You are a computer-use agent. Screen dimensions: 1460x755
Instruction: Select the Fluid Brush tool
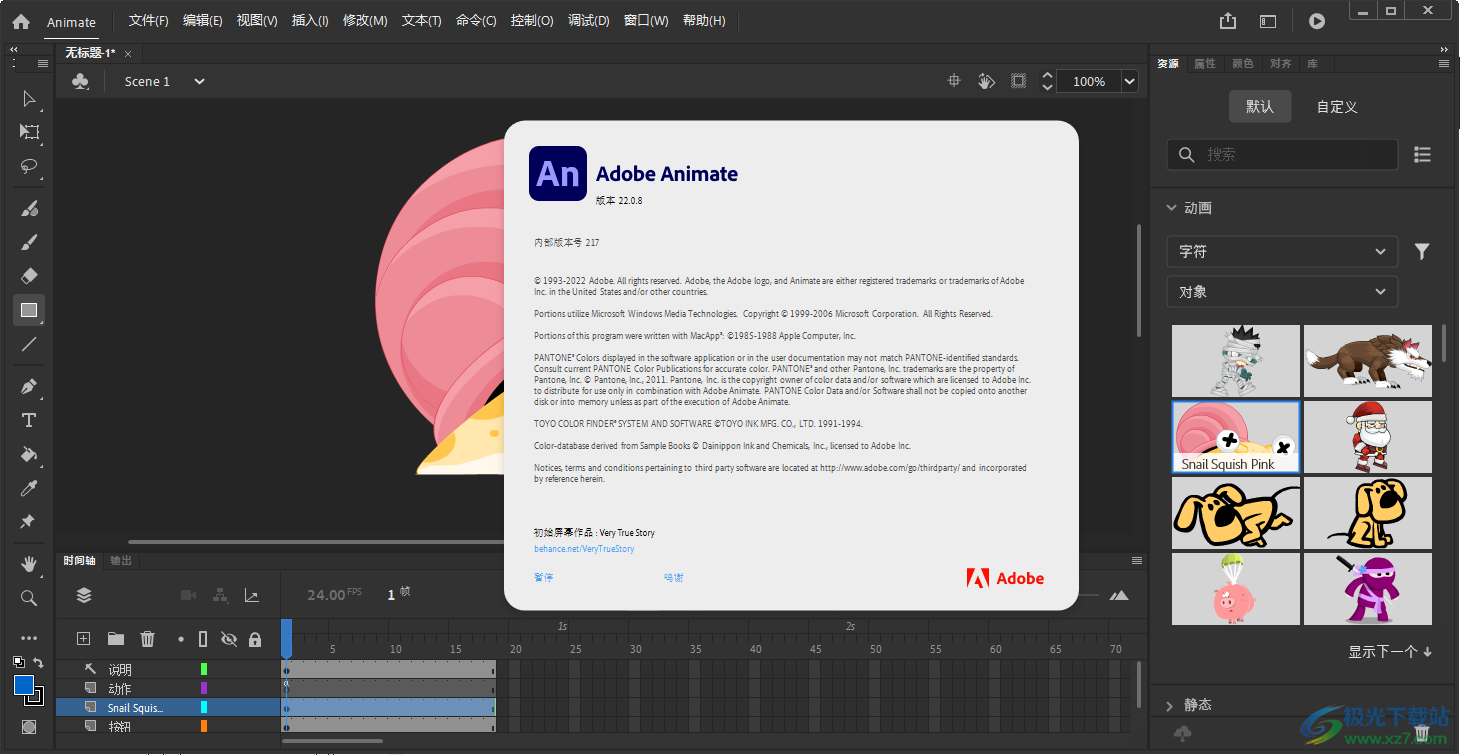click(29, 208)
